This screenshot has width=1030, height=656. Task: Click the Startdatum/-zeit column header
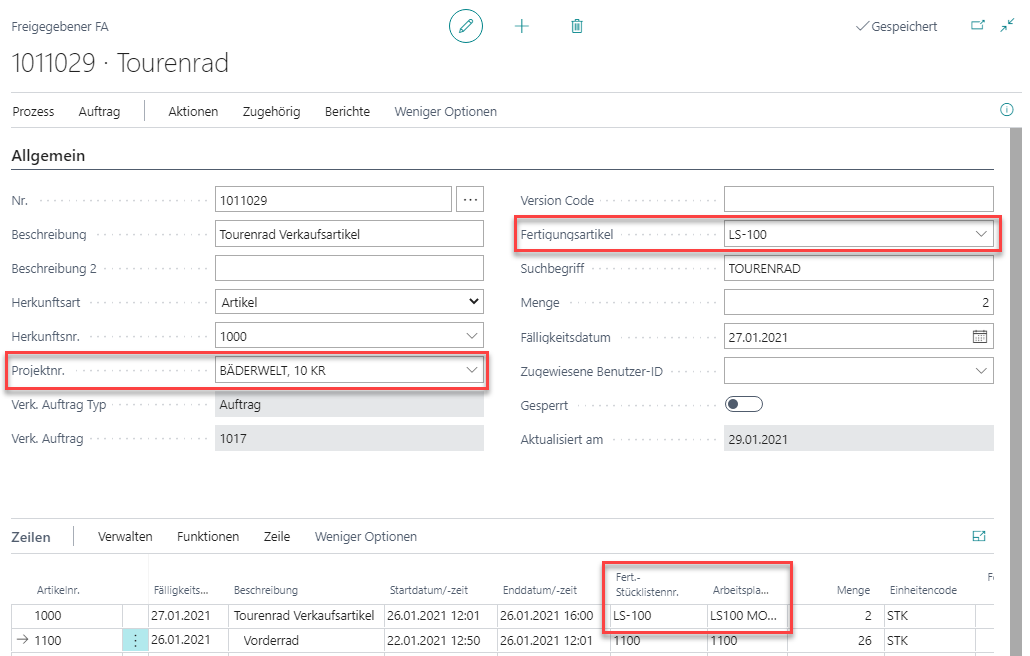(428, 590)
